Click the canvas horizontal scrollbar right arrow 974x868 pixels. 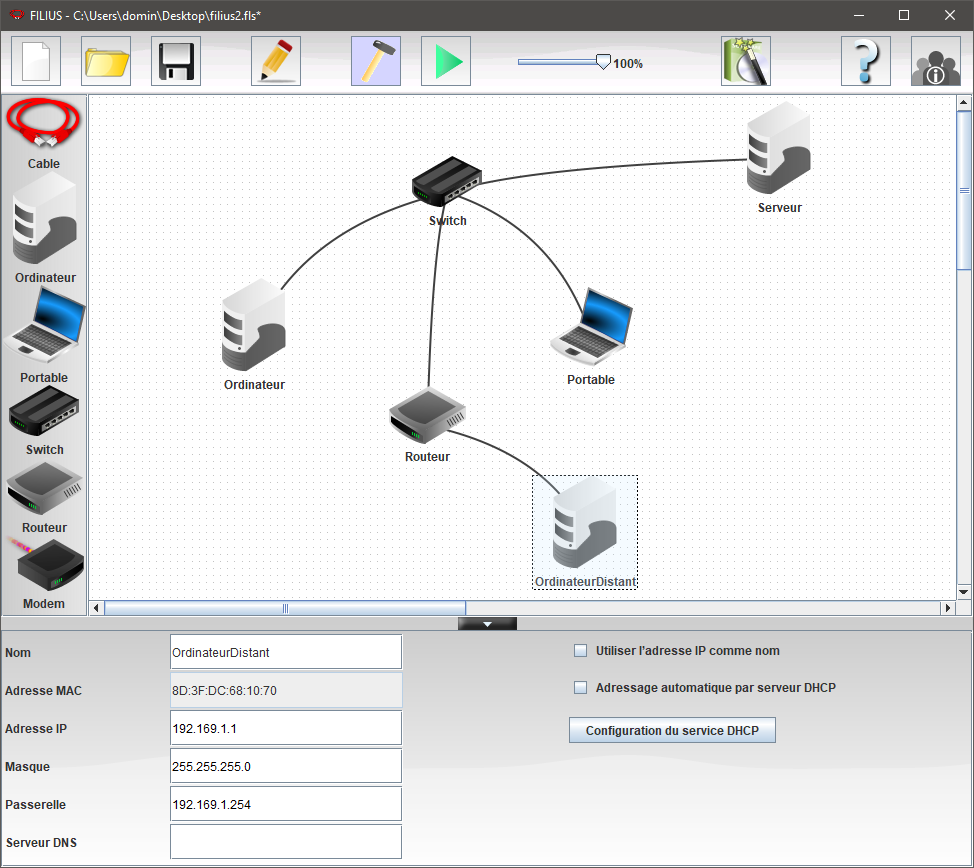[x=948, y=608]
